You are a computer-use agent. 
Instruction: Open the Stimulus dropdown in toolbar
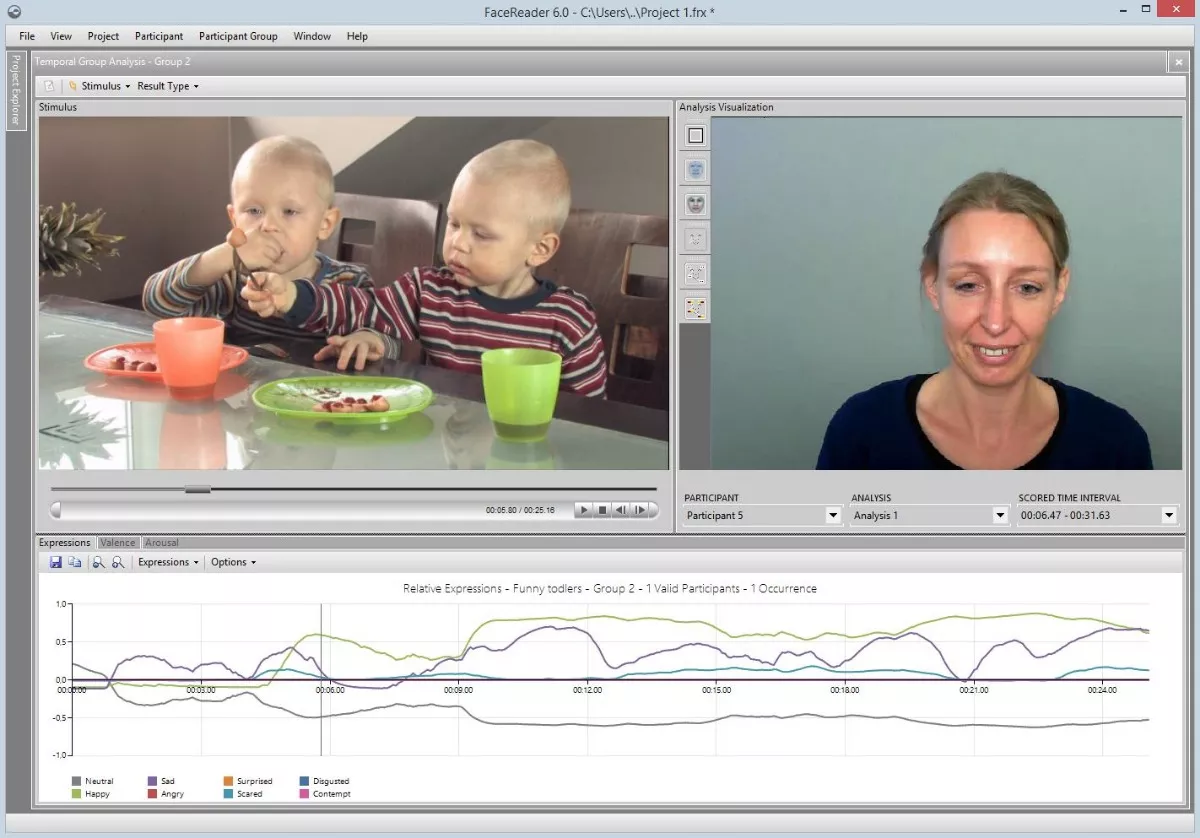click(99, 86)
